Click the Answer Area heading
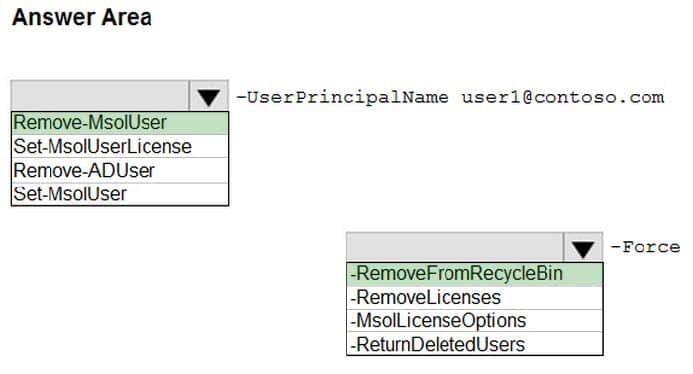The width and height of the screenshot is (693, 374). pos(82,18)
